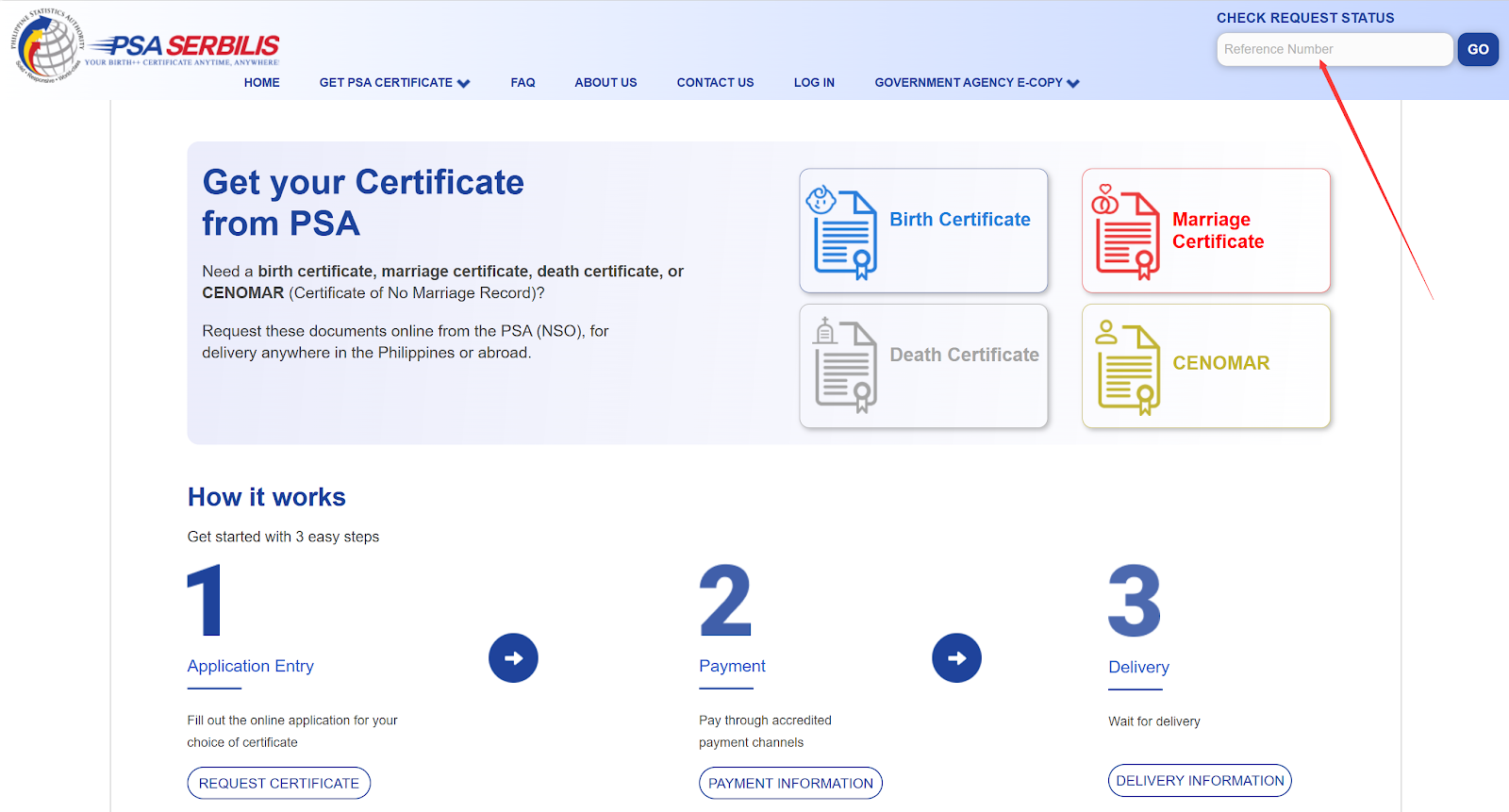Click the Philippine Statistics Authority seal
Viewport: 1509px width, 812px height.
pos(47,45)
